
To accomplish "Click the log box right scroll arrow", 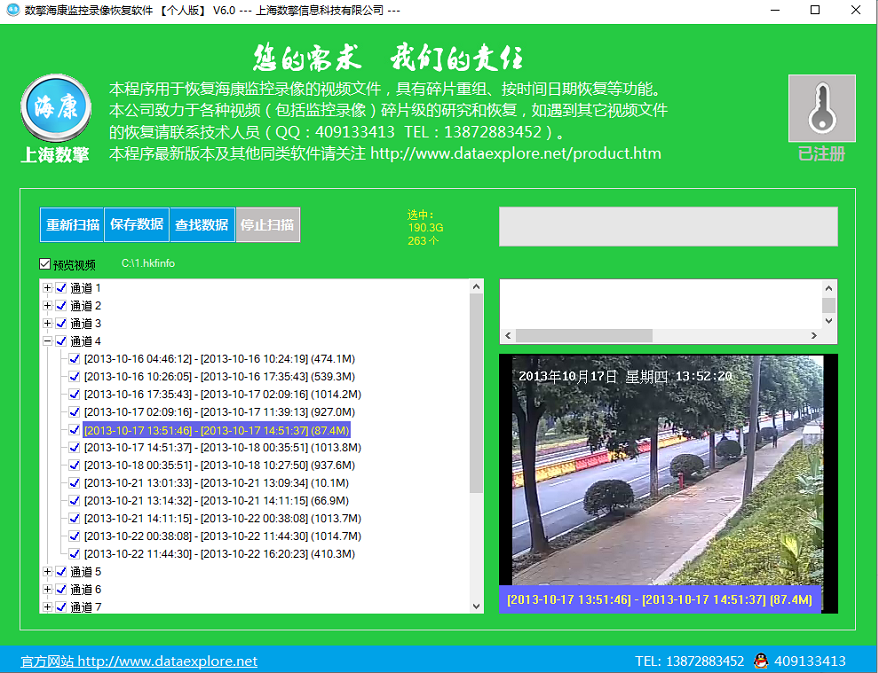I will pos(814,335).
